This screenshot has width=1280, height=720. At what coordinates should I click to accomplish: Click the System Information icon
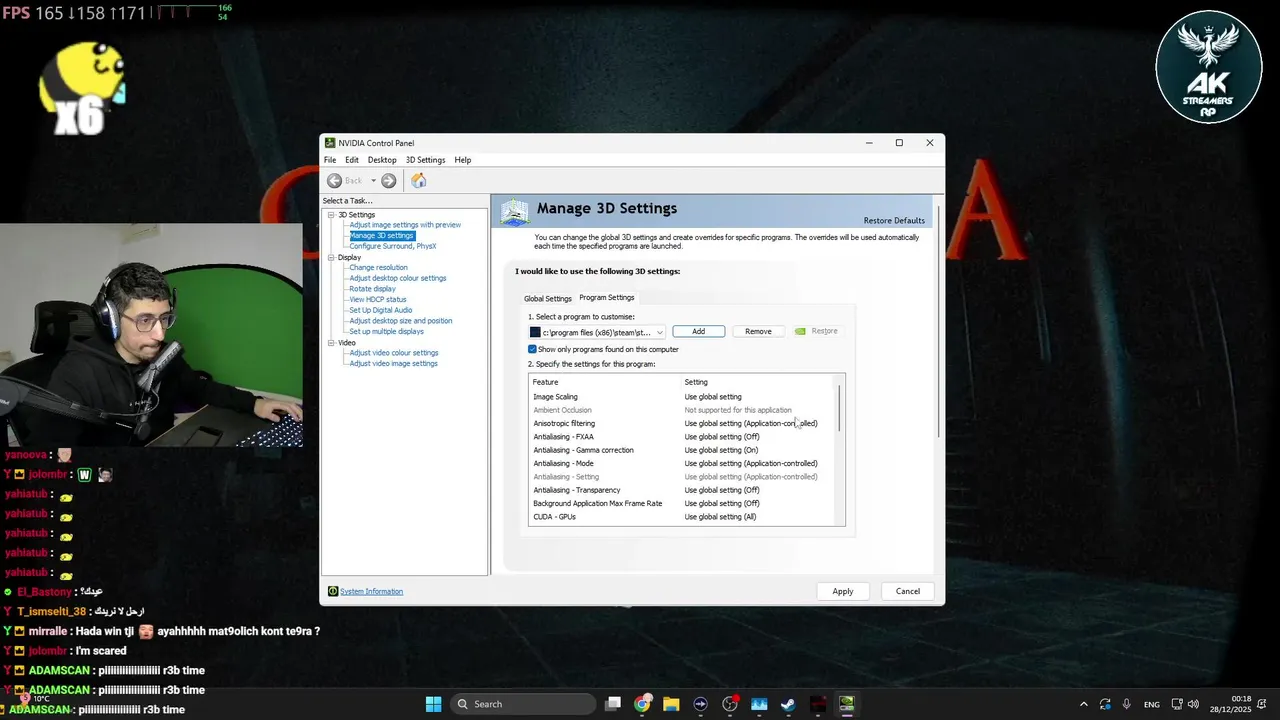point(333,591)
